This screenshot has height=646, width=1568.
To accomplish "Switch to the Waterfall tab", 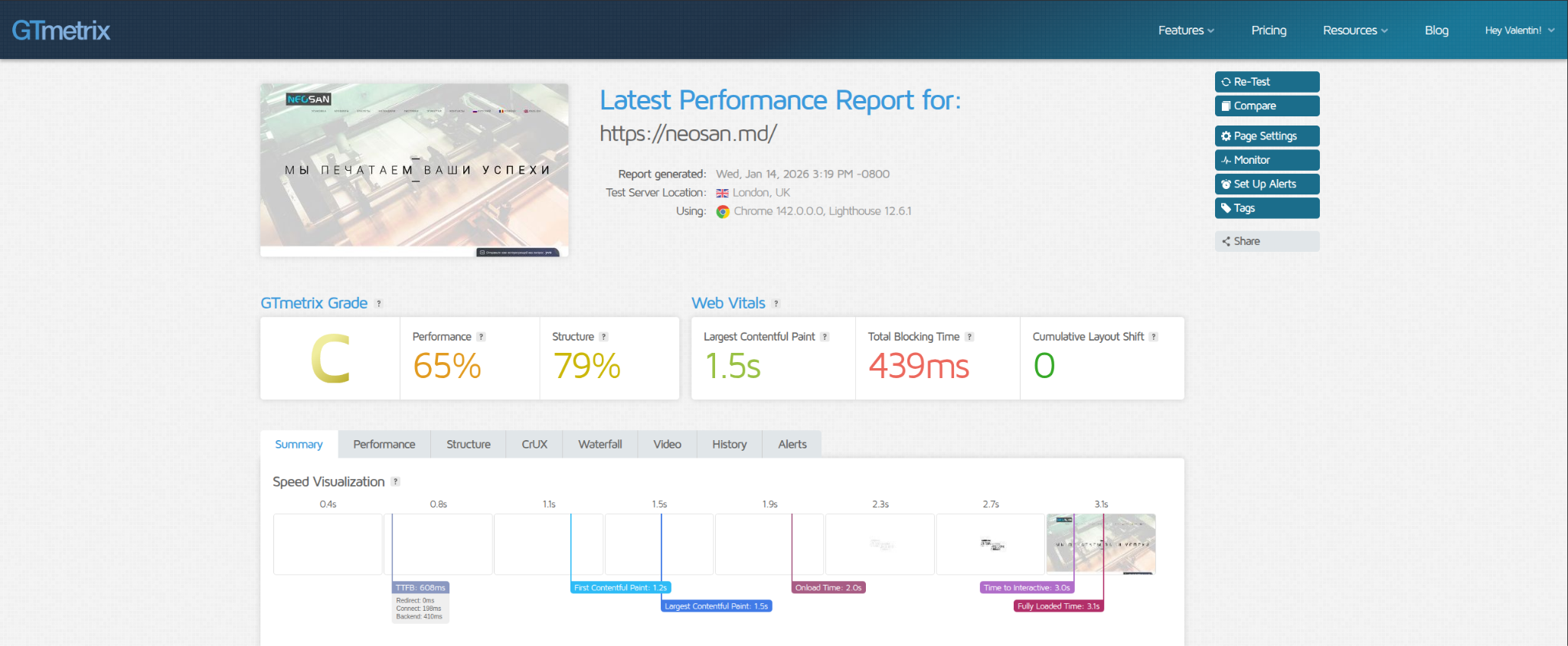I will point(599,445).
